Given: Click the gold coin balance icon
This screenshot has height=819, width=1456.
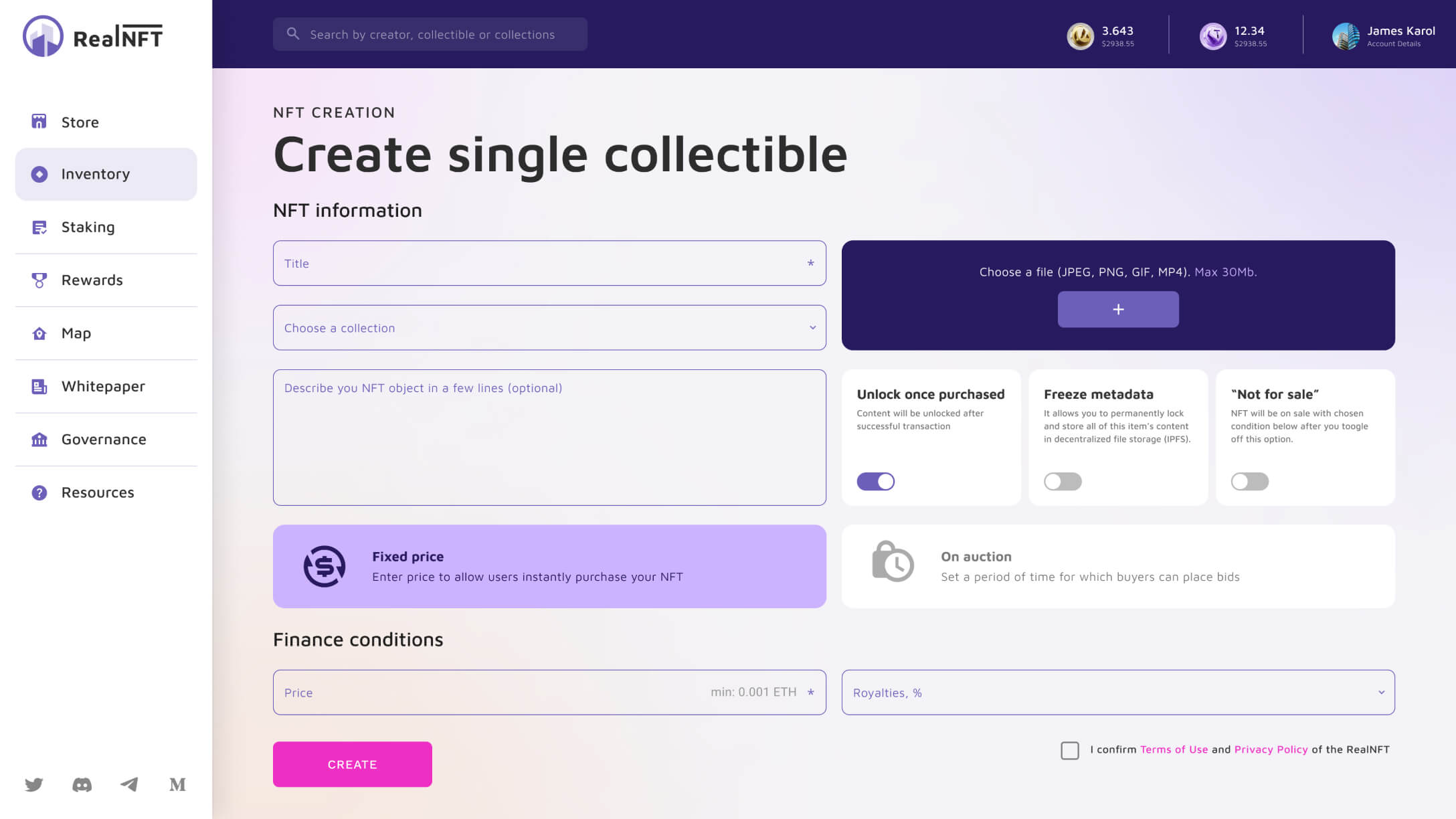Looking at the screenshot, I should [1080, 36].
